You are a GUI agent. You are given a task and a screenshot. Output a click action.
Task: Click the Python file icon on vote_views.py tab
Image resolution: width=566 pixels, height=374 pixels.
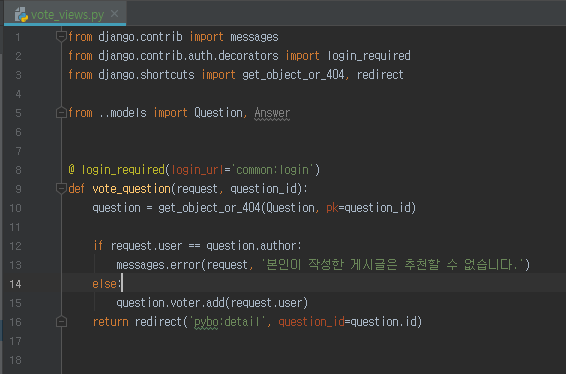(21, 15)
